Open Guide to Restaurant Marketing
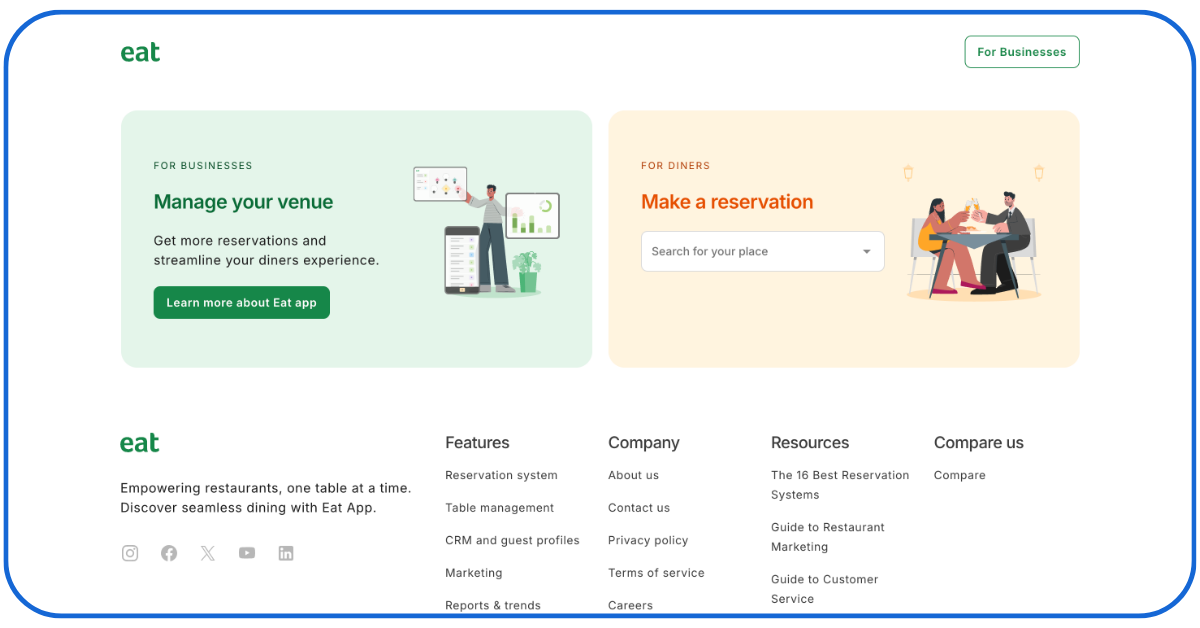1200x628 pixels. pyautogui.click(x=827, y=537)
